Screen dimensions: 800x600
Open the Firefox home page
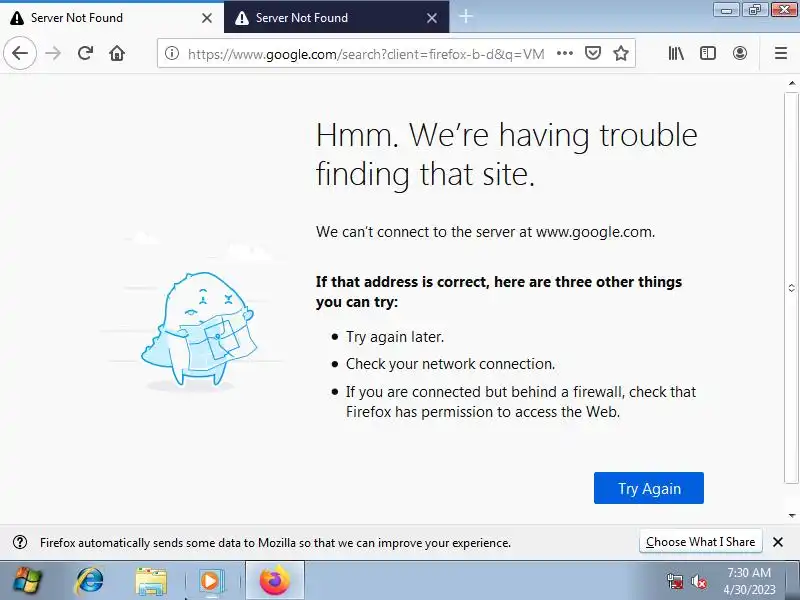coord(117,53)
